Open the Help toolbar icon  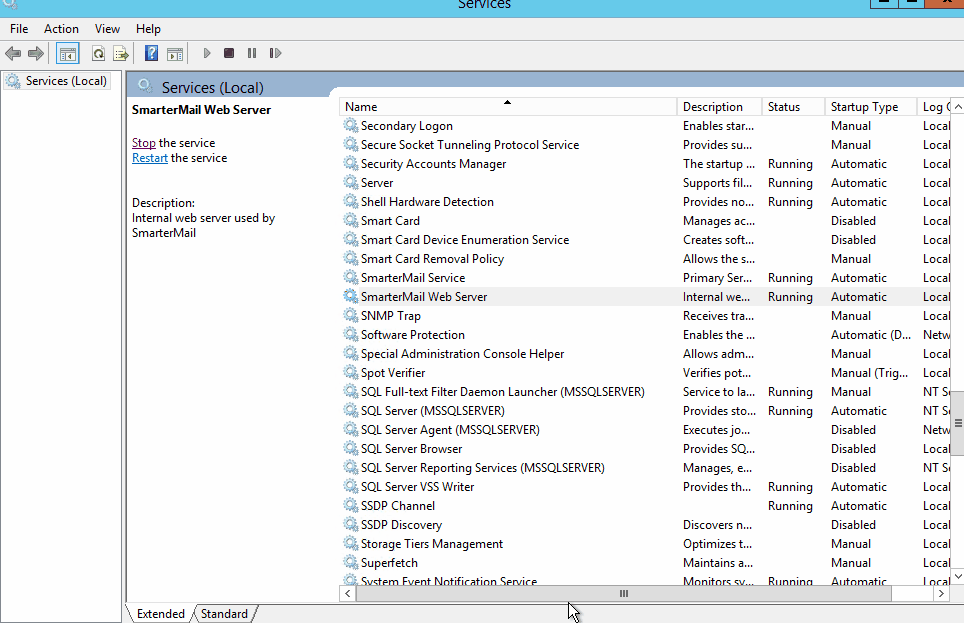pyautogui.click(x=151, y=54)
